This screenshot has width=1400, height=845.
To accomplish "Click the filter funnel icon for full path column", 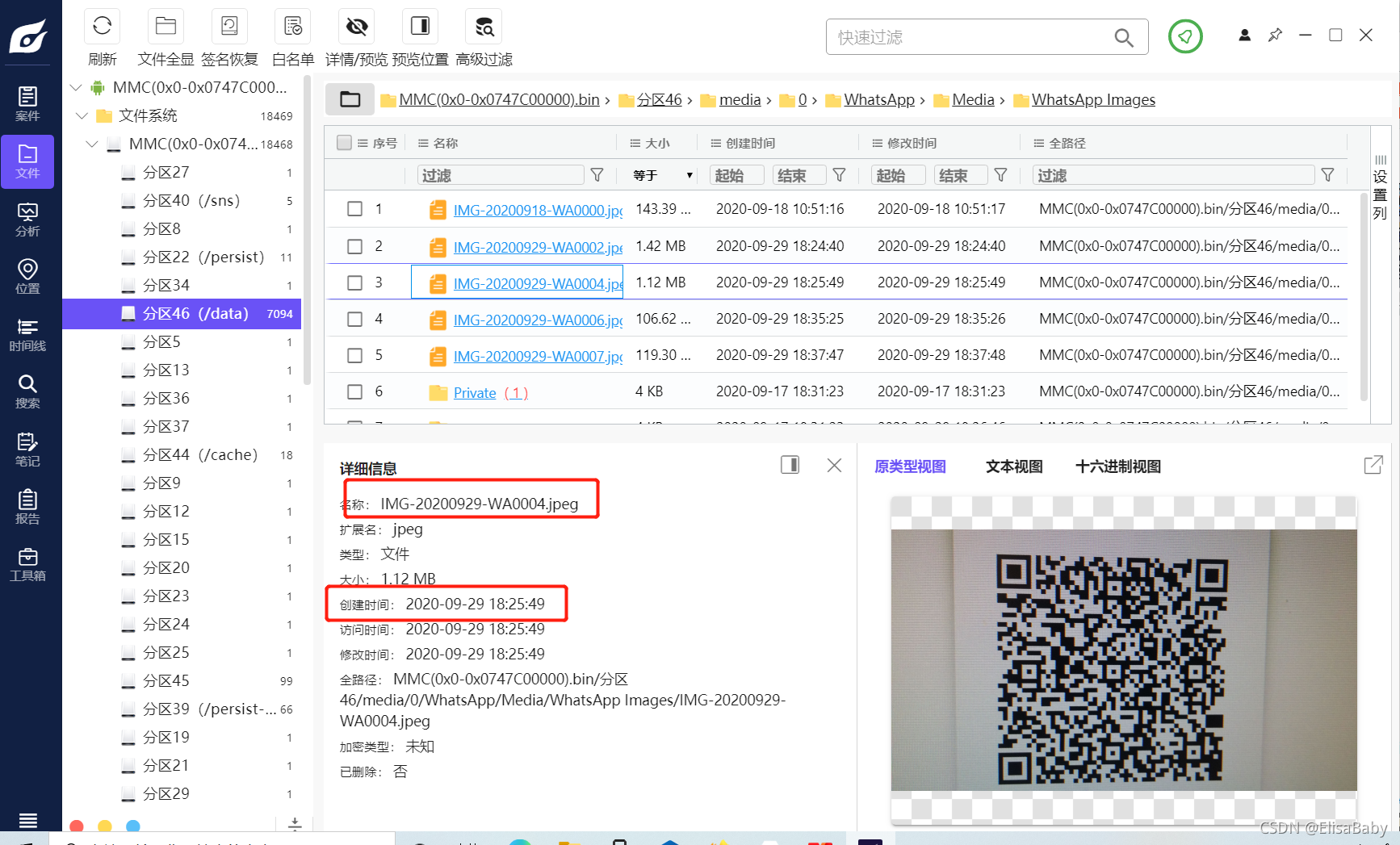I will pos(1327,175).
